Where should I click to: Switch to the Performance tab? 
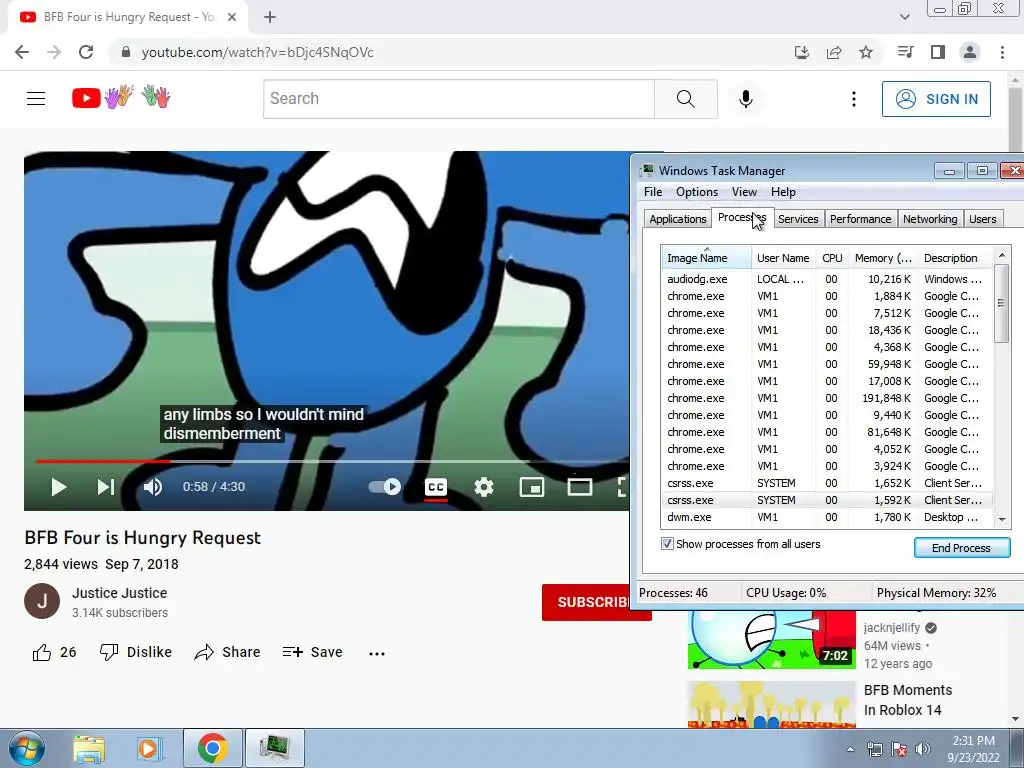pyautogui.click(x=860, y=219)
